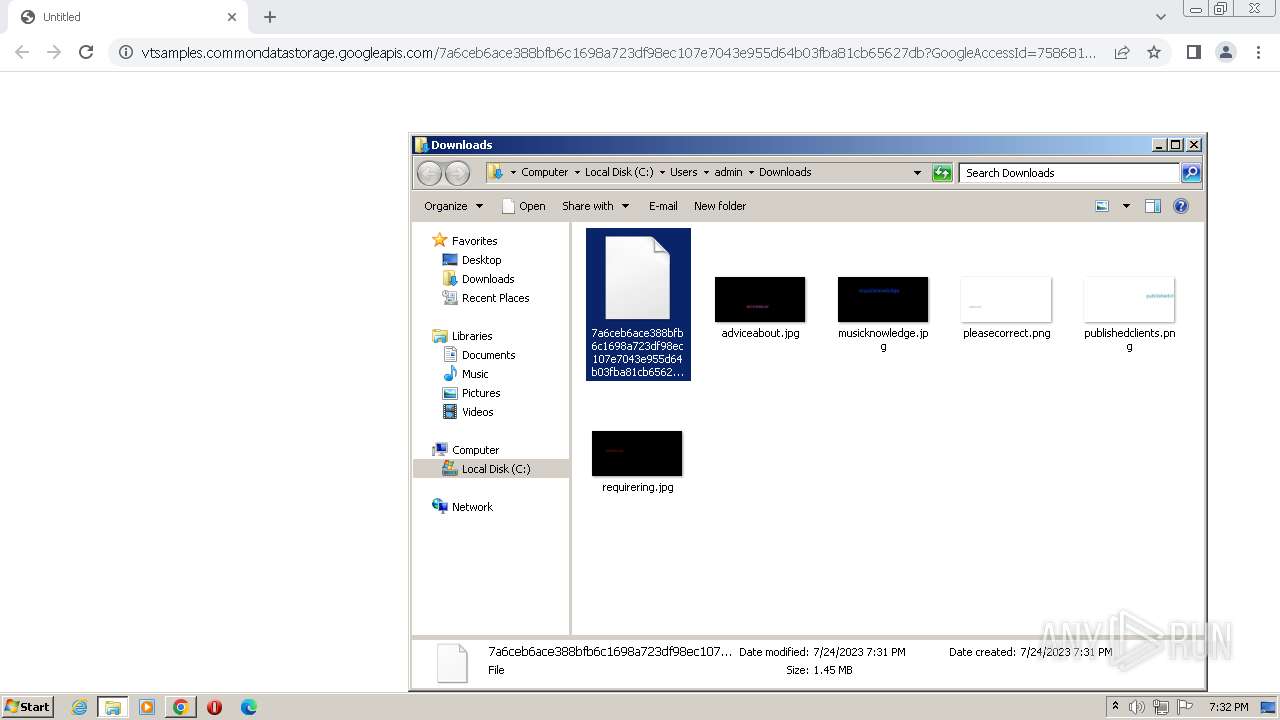Select the pleasecorrect.png thumbnail

[x=1006, y=300]
